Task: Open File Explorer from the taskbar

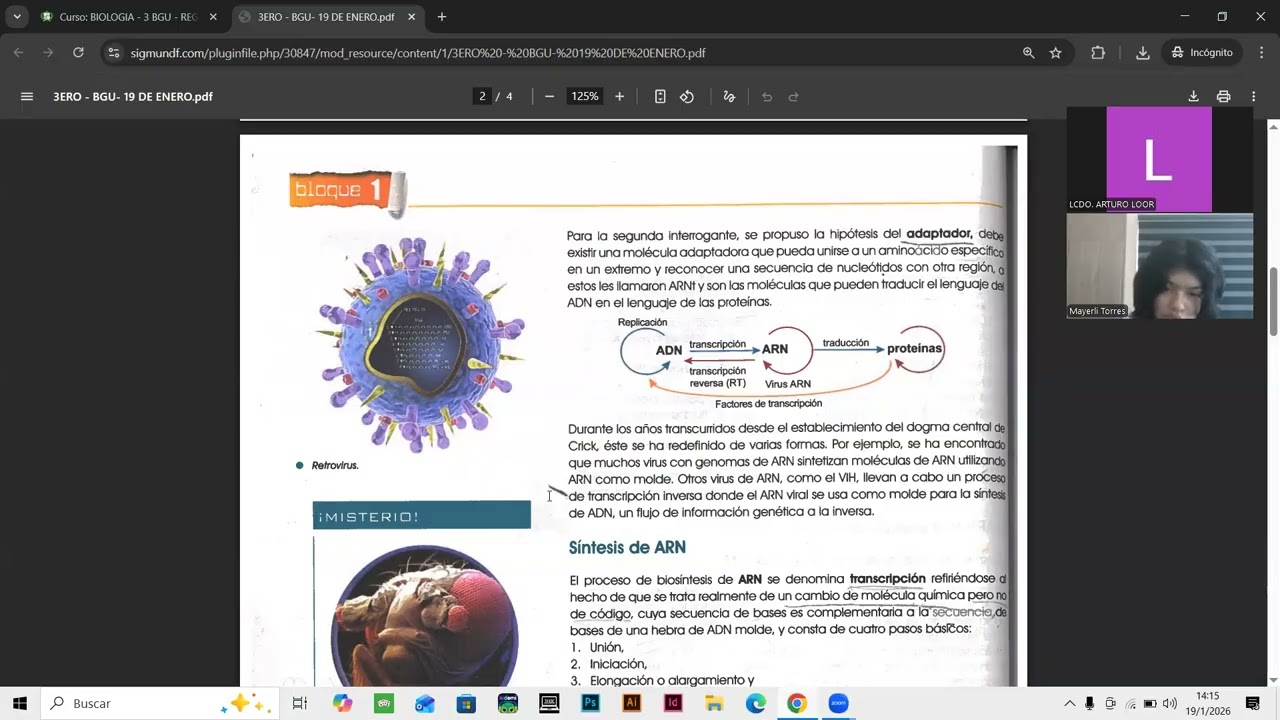Action: [x=714, y=703]
